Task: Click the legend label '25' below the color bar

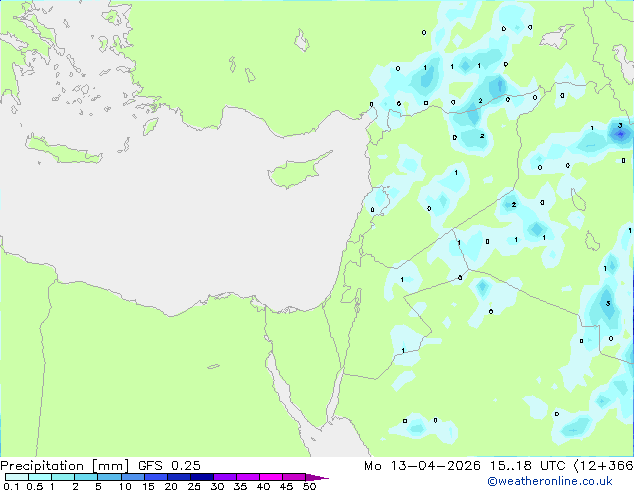Action: (194, 486)
